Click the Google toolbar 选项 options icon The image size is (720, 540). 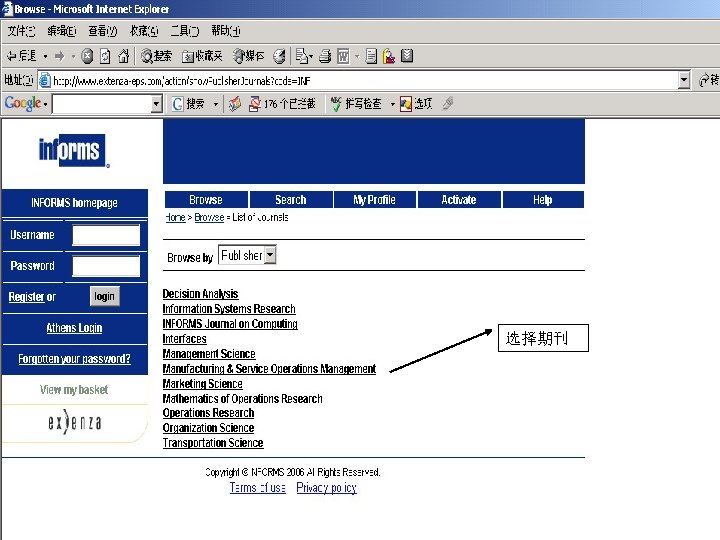click(x=416, y=104)
